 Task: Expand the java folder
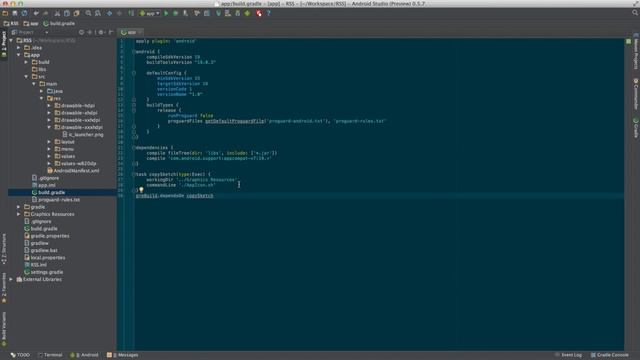(x=42, y=91)
